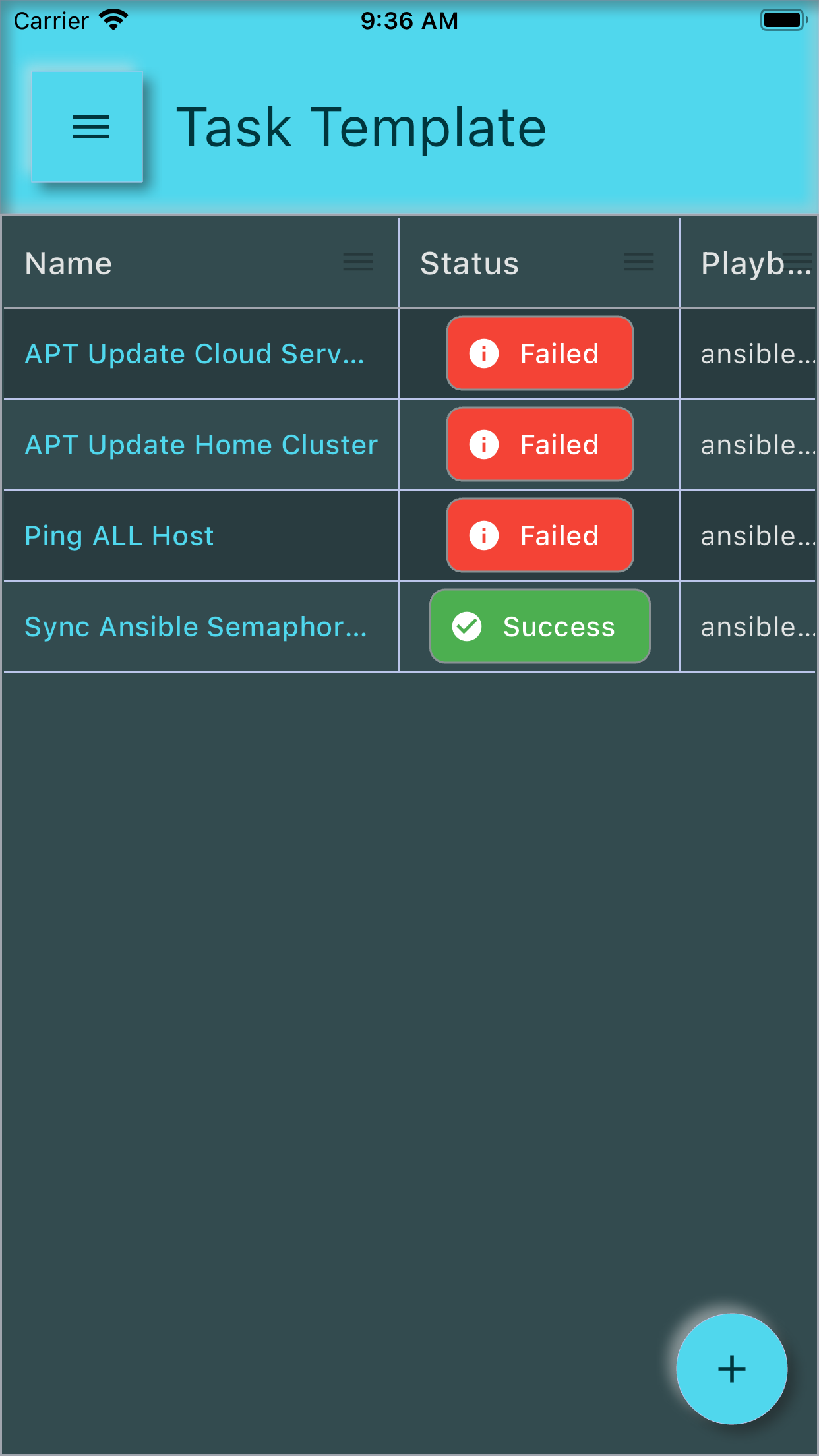The image size is (819, 1456).
Task: Sort by the Status column header
Action: 470,263
